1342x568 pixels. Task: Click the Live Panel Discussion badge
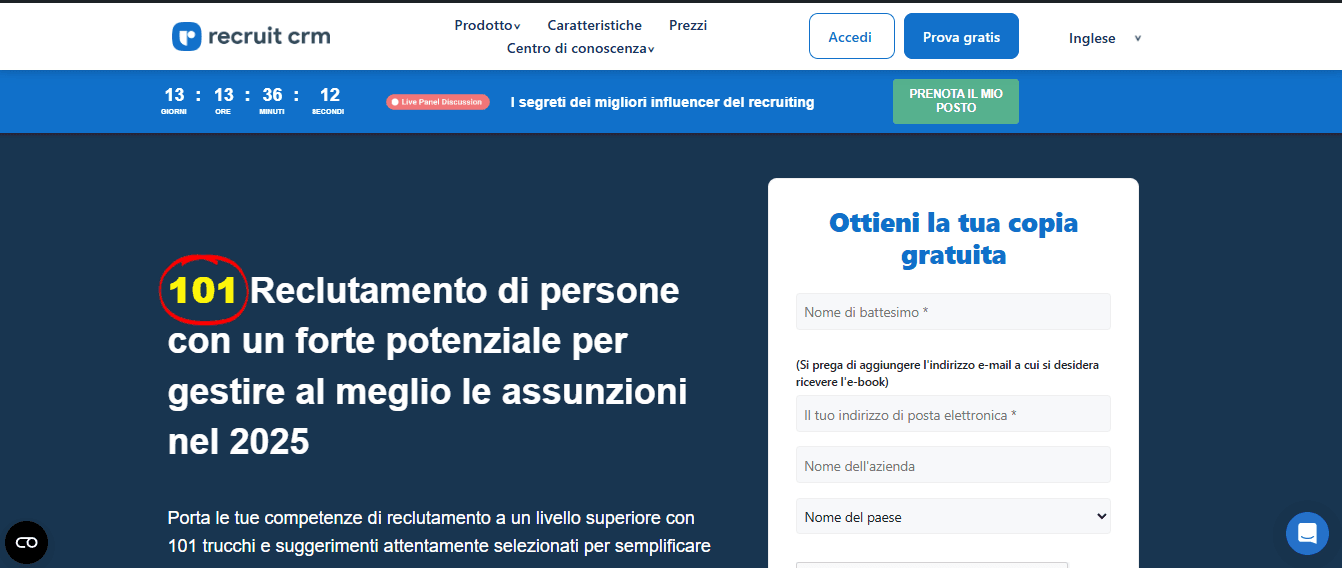(x=438, y=102)
